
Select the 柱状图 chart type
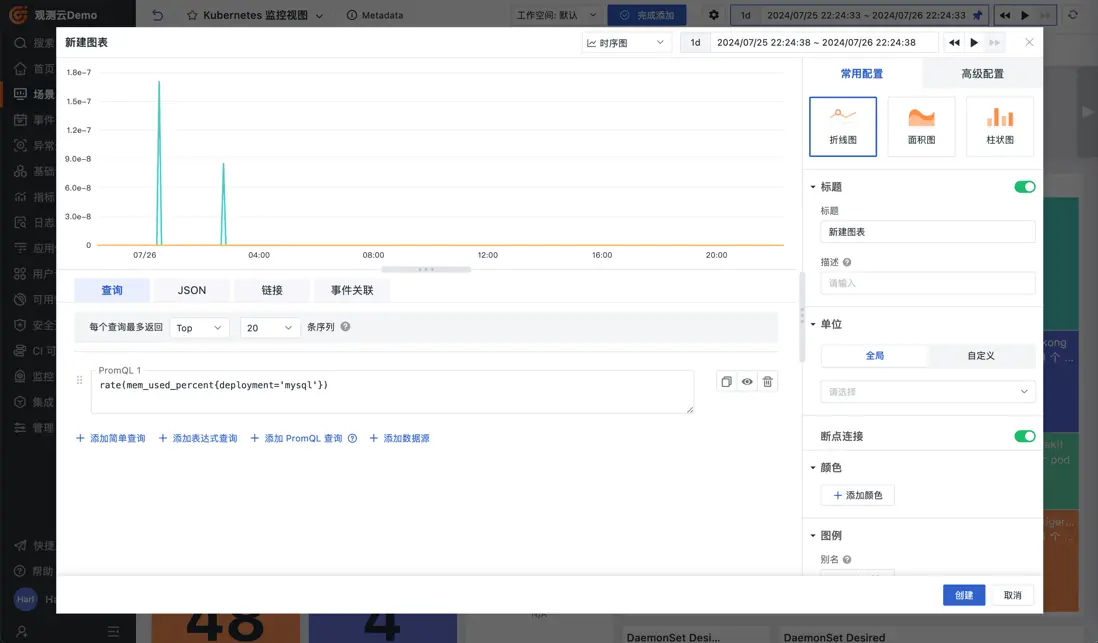tap(998, 126)
